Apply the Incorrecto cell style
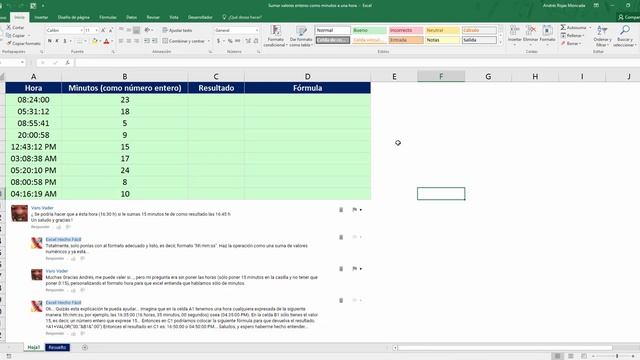The height and width of the screenshot is (360, 640). click(406, 31)
